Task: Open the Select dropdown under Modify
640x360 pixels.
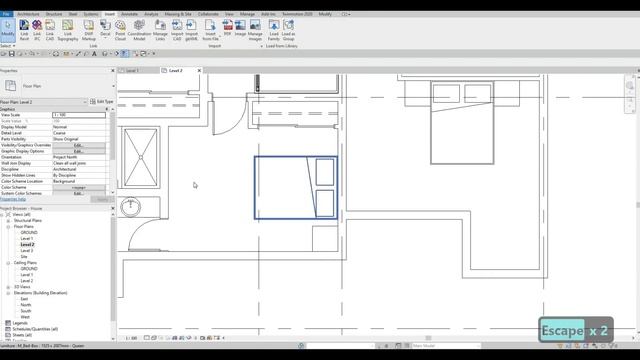Action: click(x=8, y=46)
